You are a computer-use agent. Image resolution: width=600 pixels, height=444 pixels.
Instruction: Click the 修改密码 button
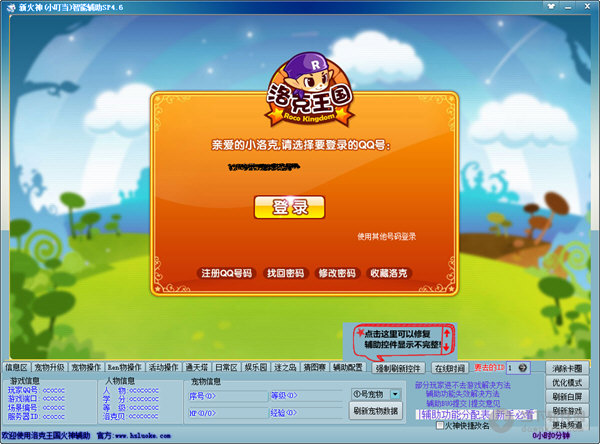coord(337,273)
